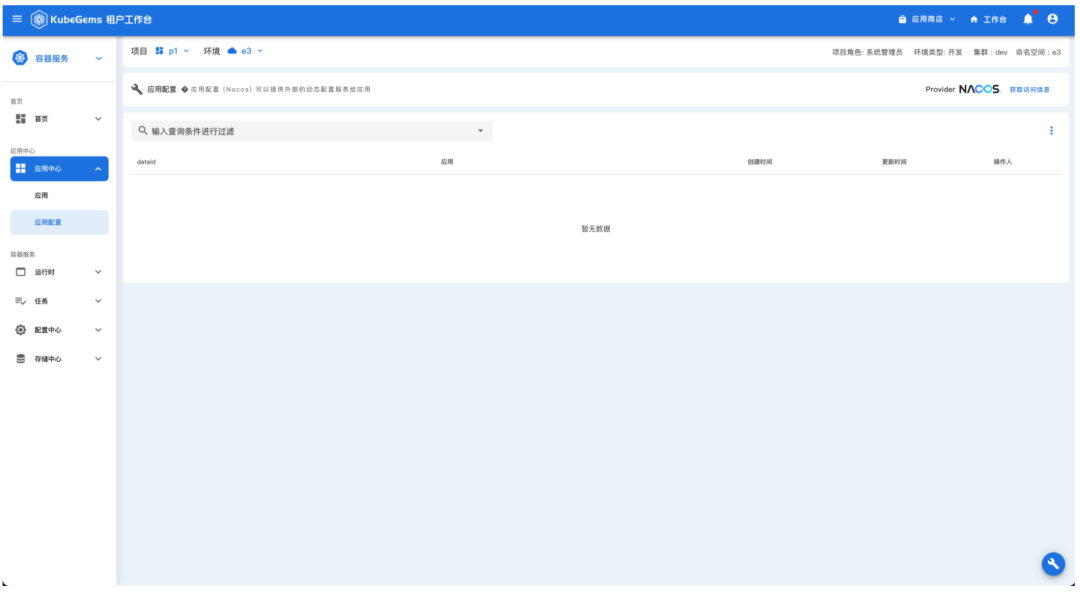
Task: Click the 创建时间 column header
Action: pos(760,162)
